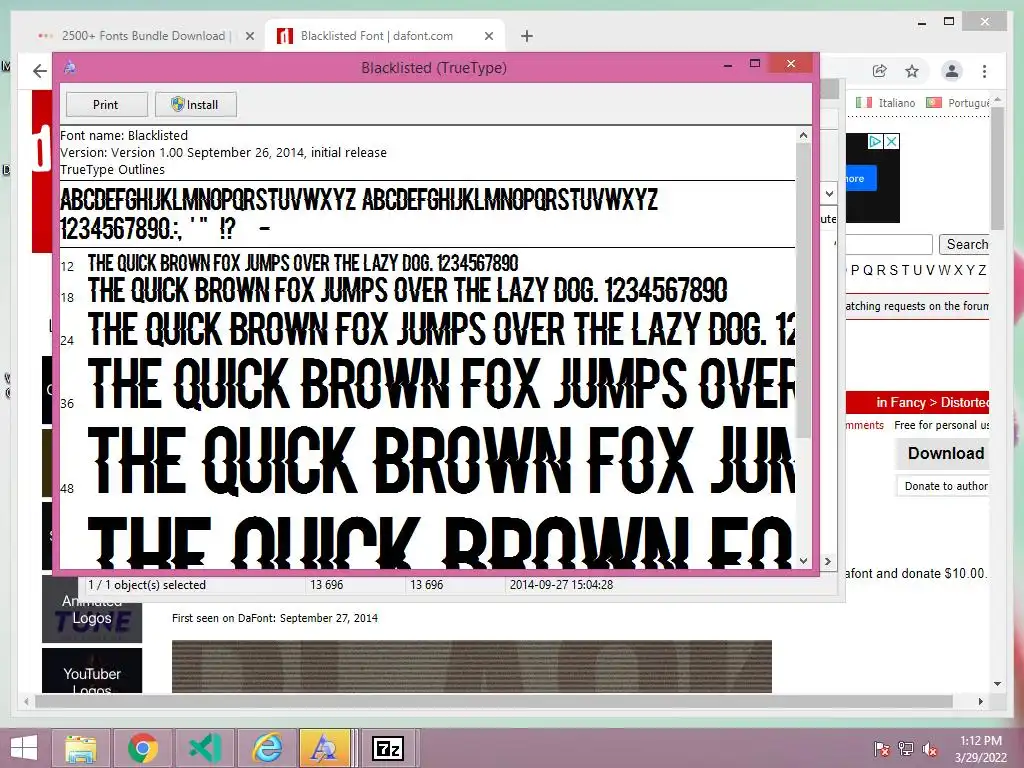This screenshot has width=1024, height=768.
Task: Open the Animated Logos thumbnail
Action: click(92, 610)
